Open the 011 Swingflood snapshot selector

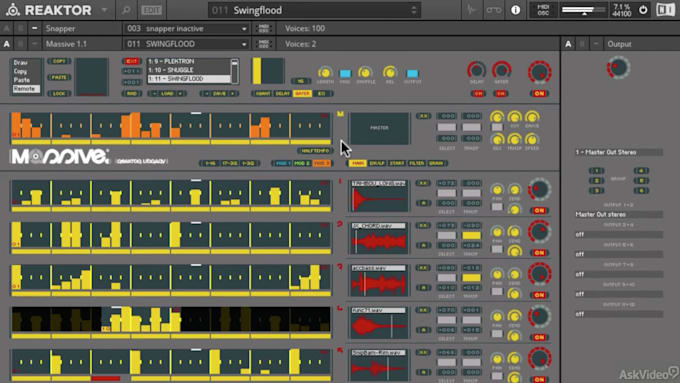click(x=314, y=10)
